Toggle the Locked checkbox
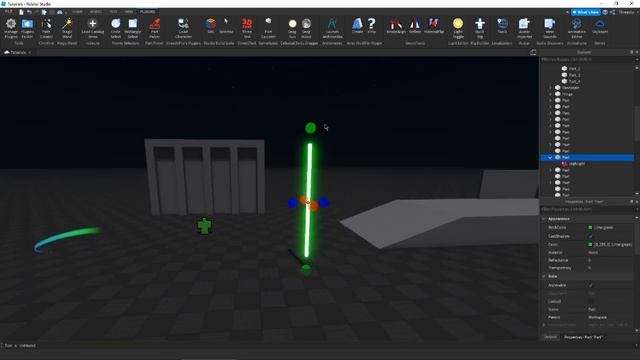Image resolution: width=640 pixels, height=360 pixels. (x=590, y=301)
